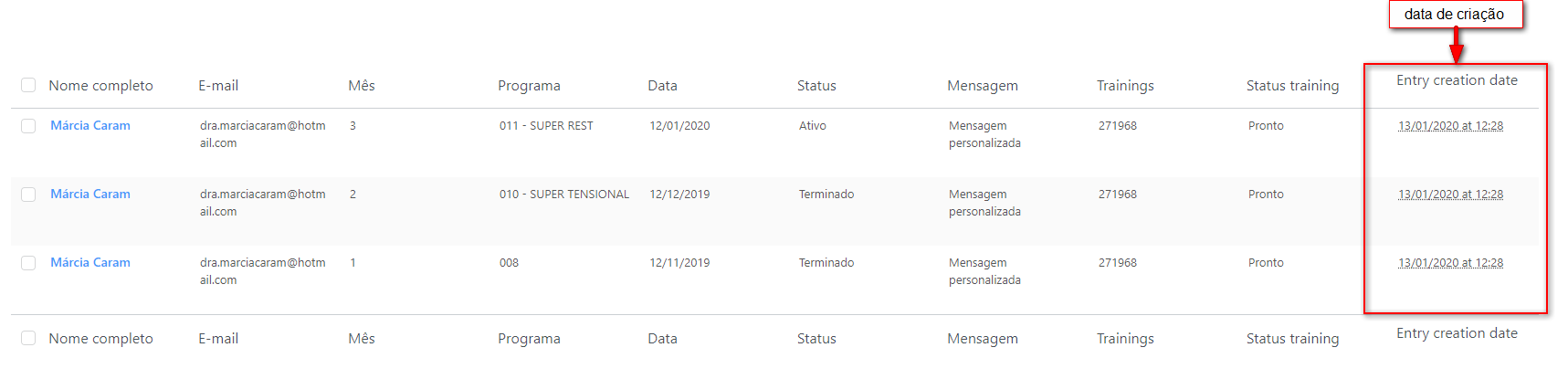
Task: Click the top Programa column header
Action: (529, 86)
